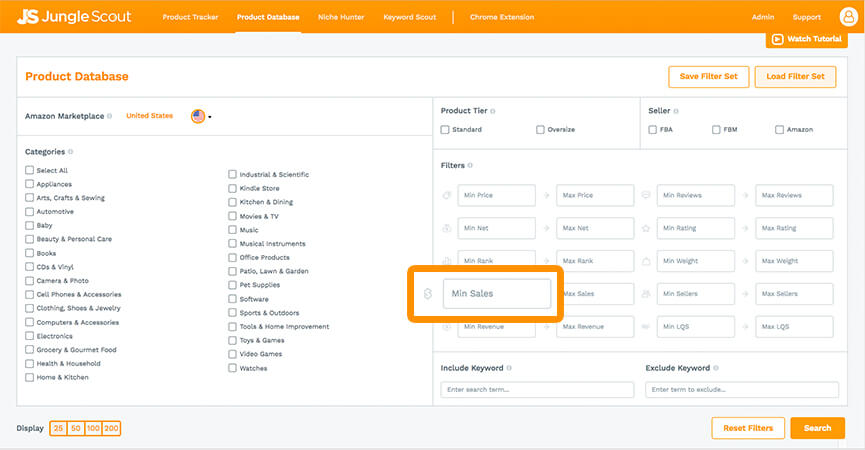Check the Home & Kitchen category
This screenshot has width=865, height=450.
click(29, 377)
